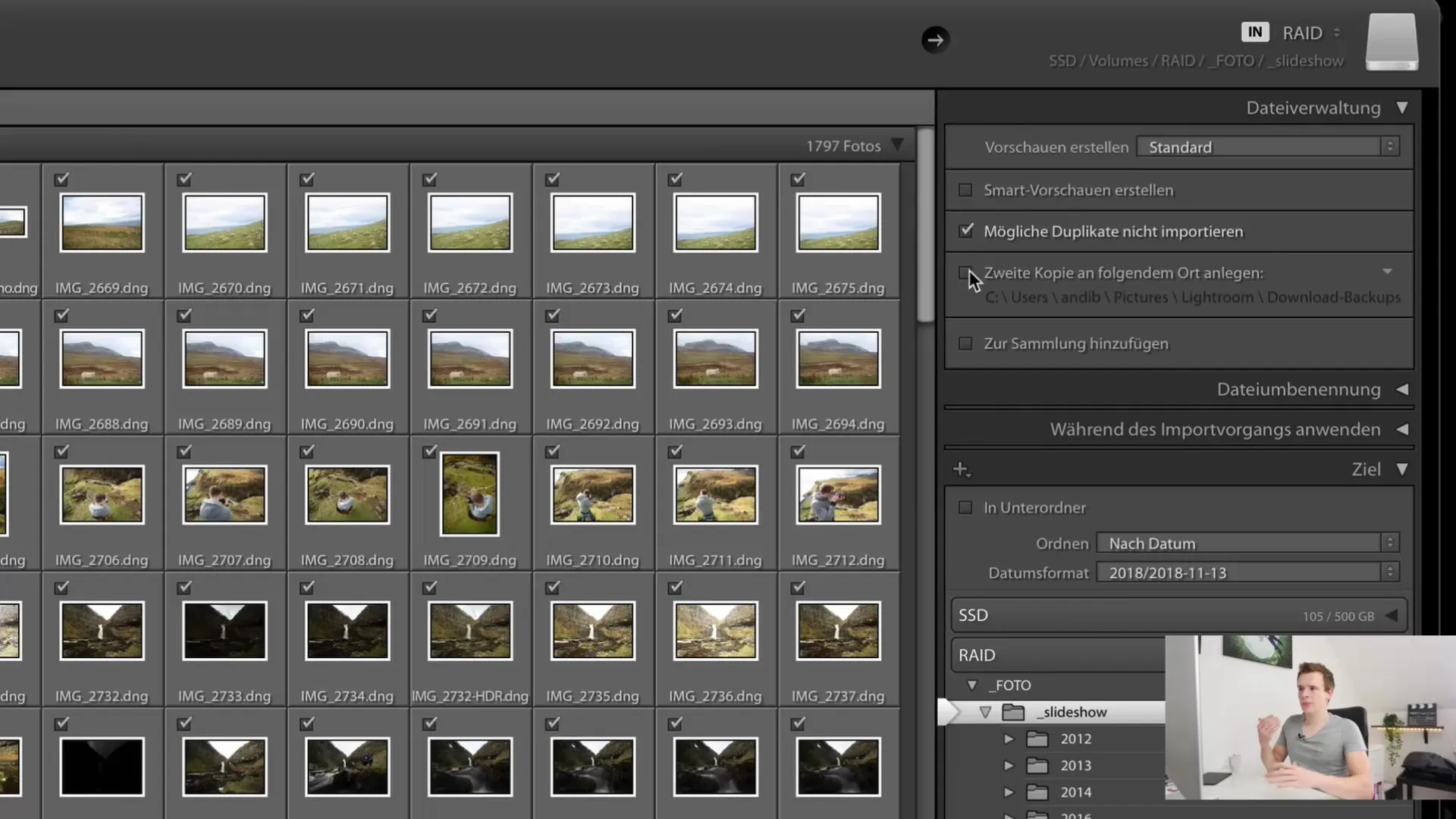Click the IMG_2710.dng file name
This screenshot has height=819, width=1456.
592,560
